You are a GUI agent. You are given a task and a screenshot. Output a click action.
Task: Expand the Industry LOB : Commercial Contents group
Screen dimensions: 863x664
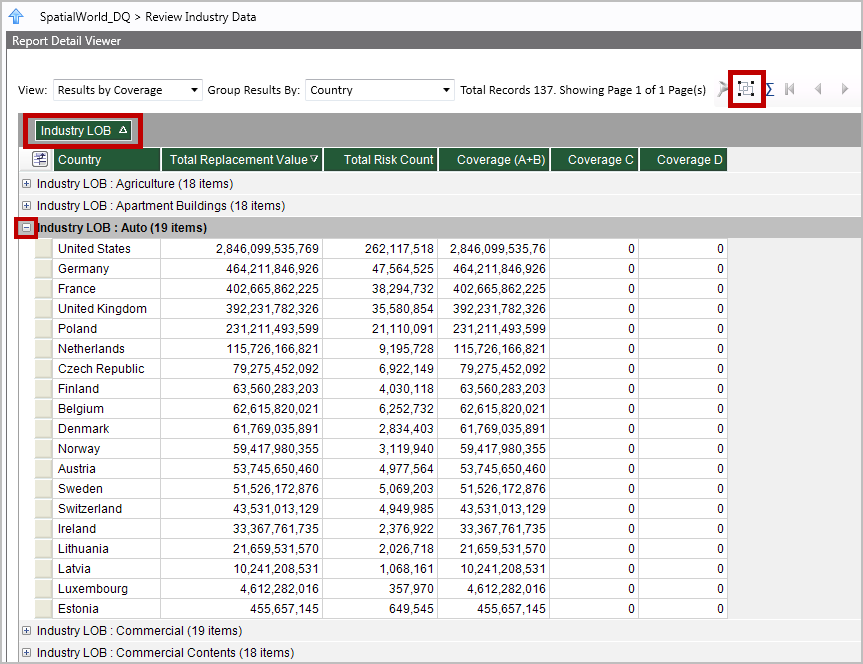click(27, 653)
